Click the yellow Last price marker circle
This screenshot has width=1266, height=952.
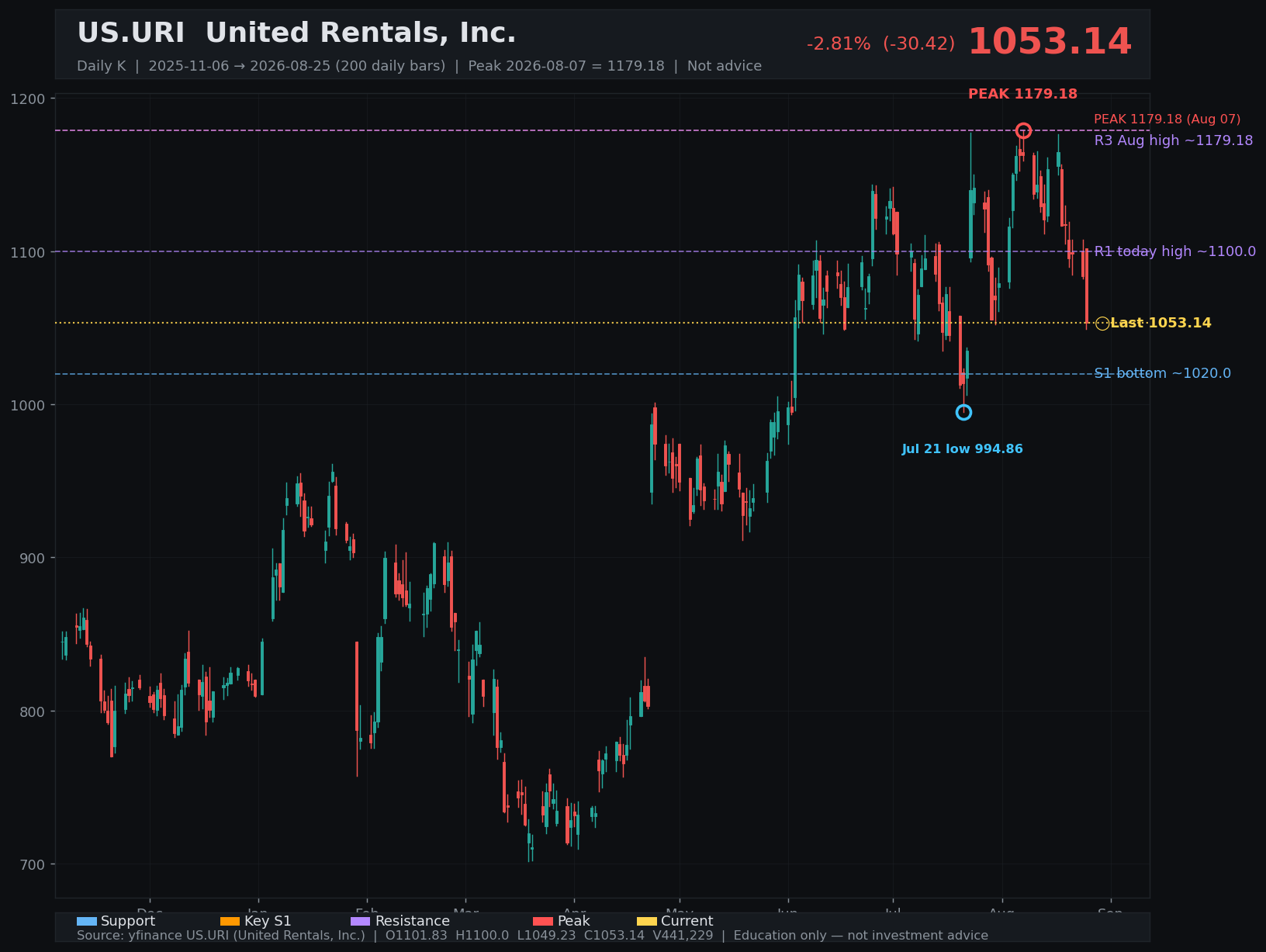click(x=1102, y=323)
